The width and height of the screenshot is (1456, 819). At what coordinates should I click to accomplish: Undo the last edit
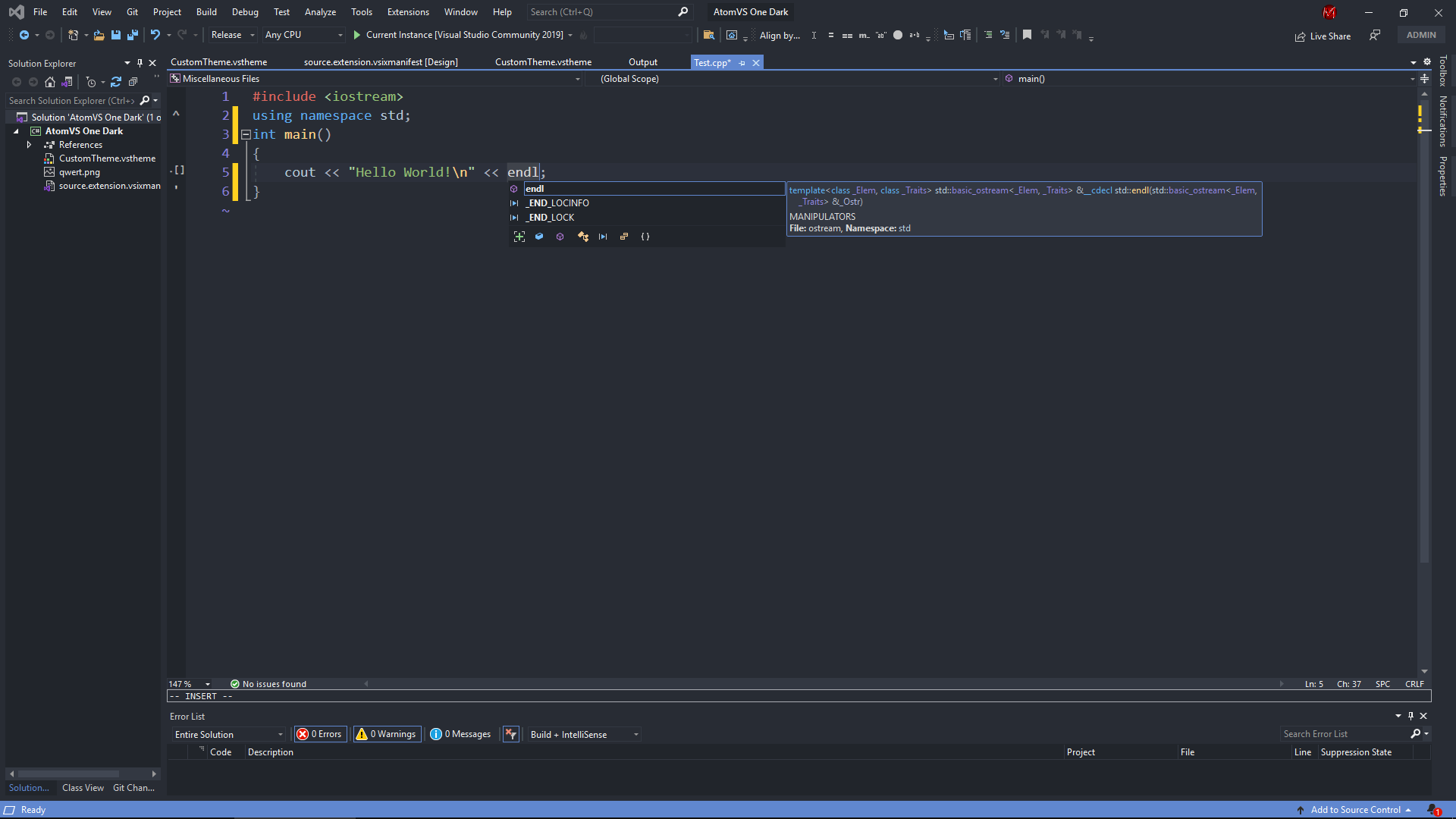[155, 35]
